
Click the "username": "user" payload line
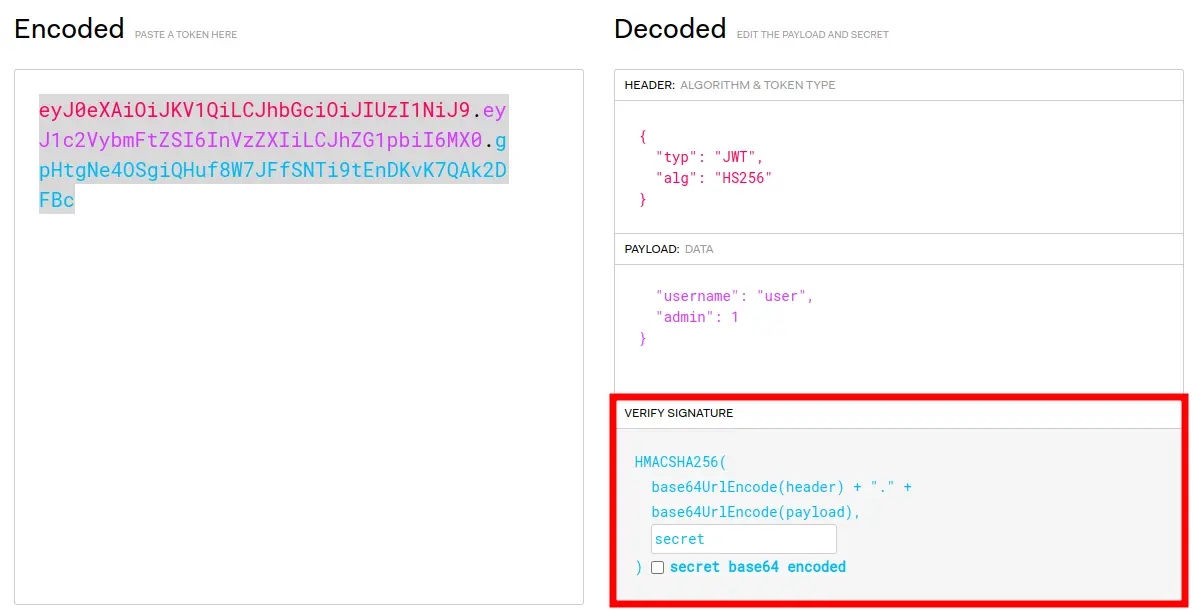[734, 296]
